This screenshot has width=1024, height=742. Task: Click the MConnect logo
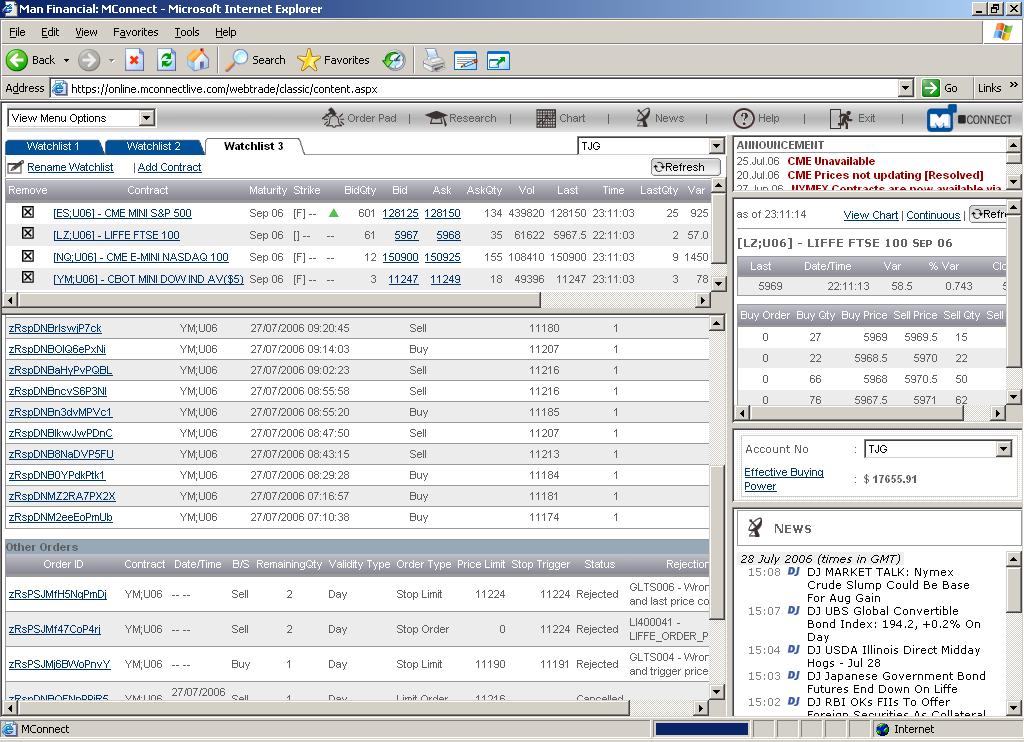969,119
